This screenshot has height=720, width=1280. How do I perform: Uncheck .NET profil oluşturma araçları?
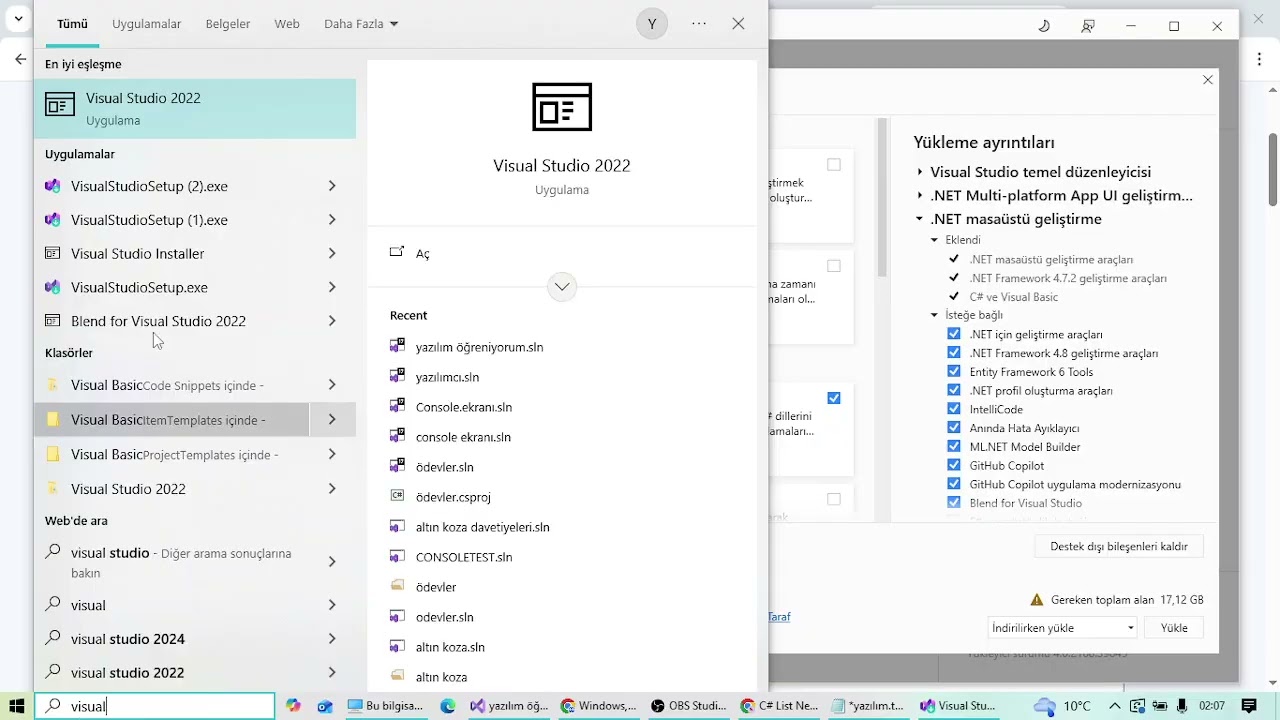click(953, 391)
